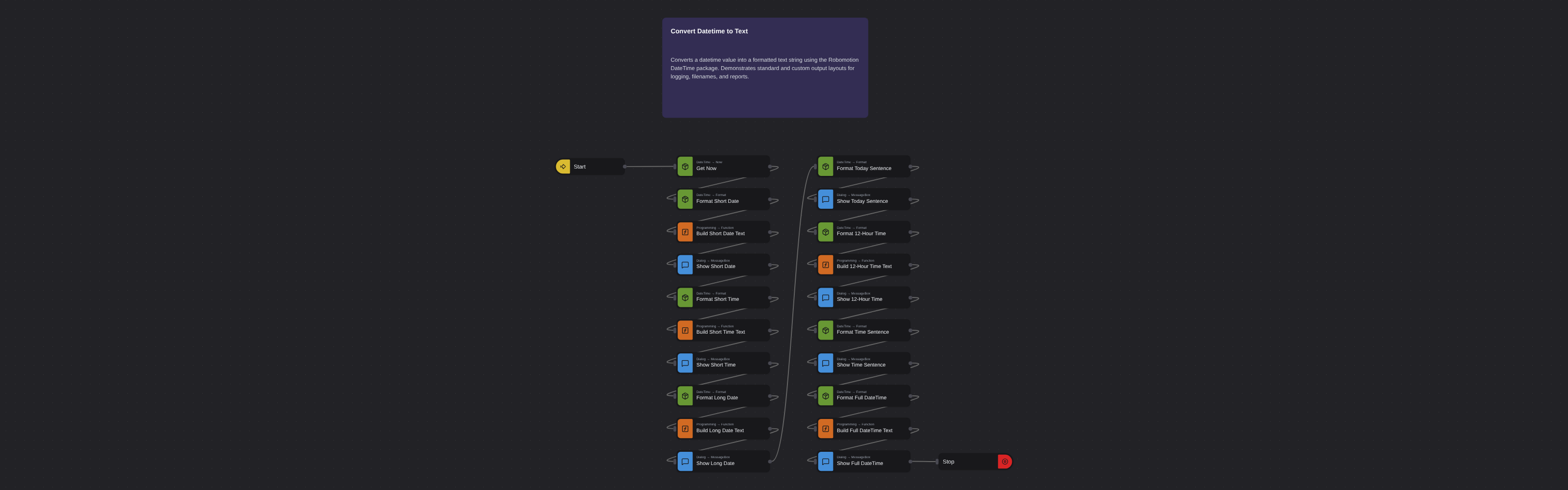Select the Build Long Date Text node
The height and width of the screenshot is (490, 1568).
tap(724, 429)
